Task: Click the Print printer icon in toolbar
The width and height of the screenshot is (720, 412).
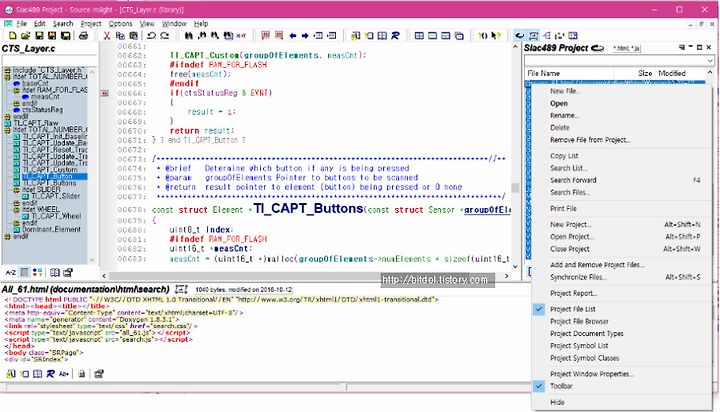Action: [x=84, y=35]
